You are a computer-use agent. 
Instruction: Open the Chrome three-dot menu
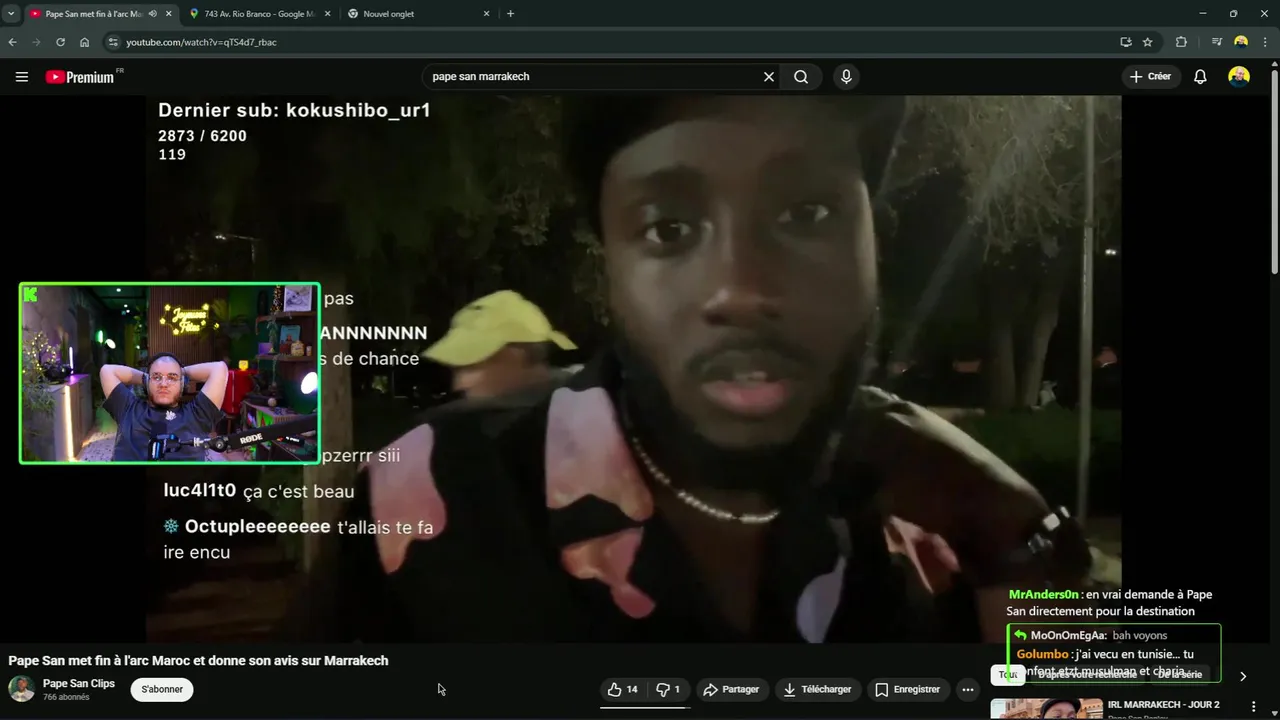(x=1266, y=42)
